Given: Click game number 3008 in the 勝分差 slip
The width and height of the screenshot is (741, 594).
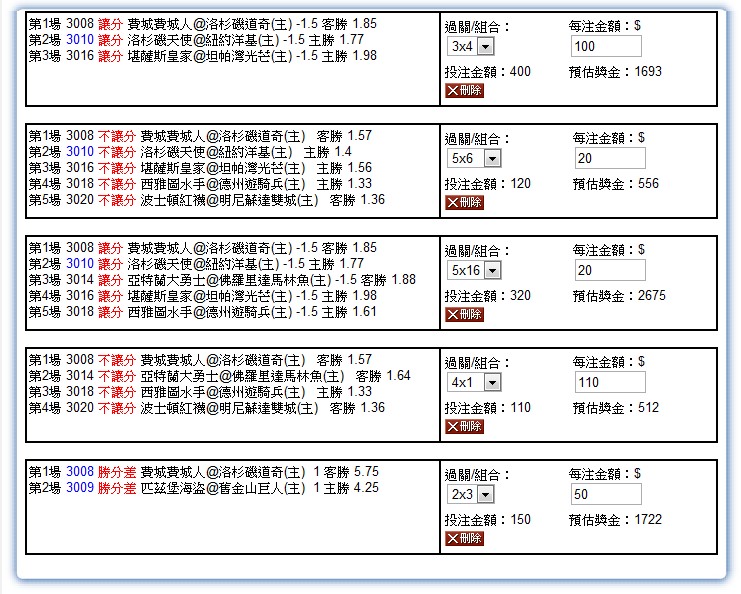Looking at the screenshot, I should tap(80, 472).
